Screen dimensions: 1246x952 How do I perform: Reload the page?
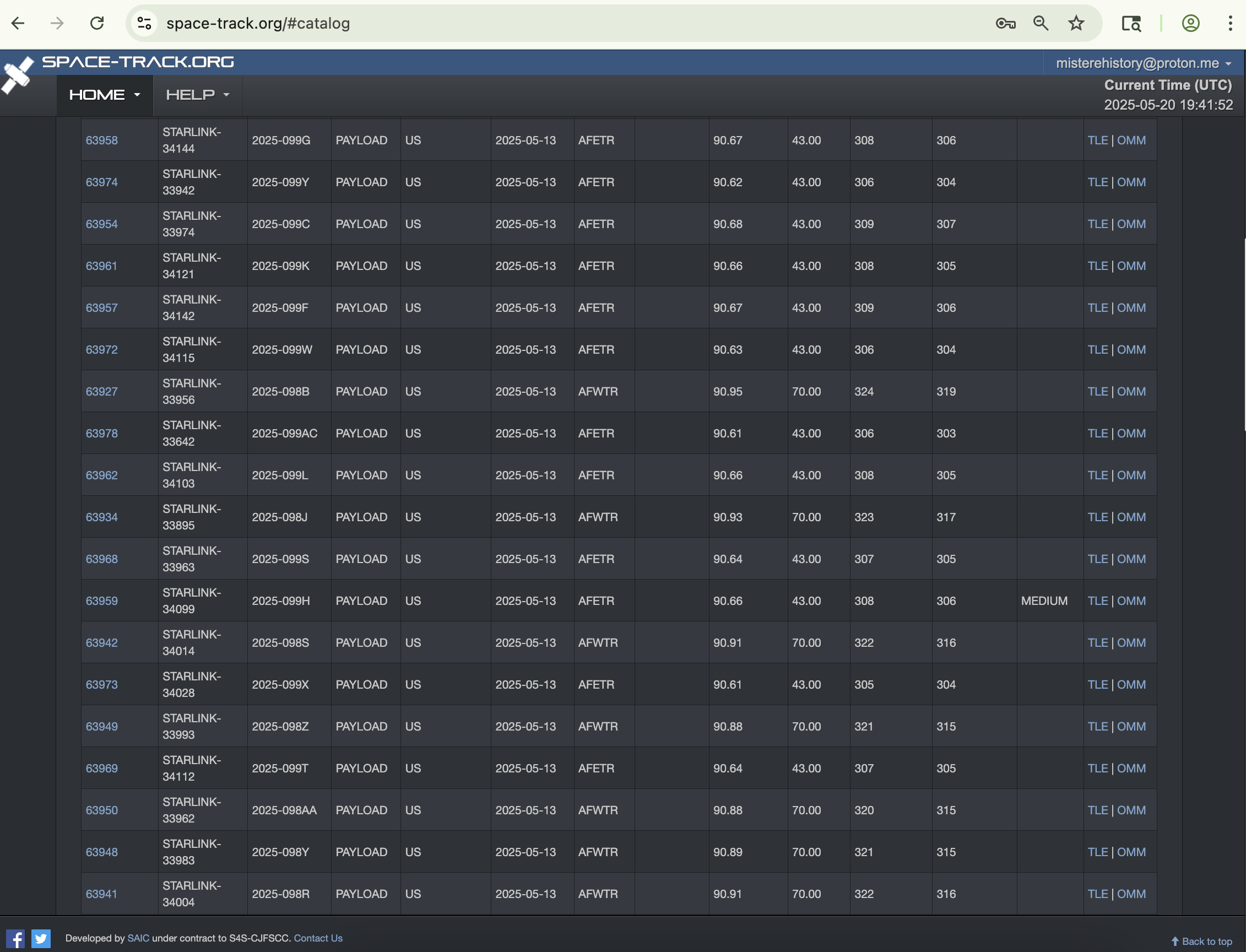pyautogui.click(x=97, y=23)
